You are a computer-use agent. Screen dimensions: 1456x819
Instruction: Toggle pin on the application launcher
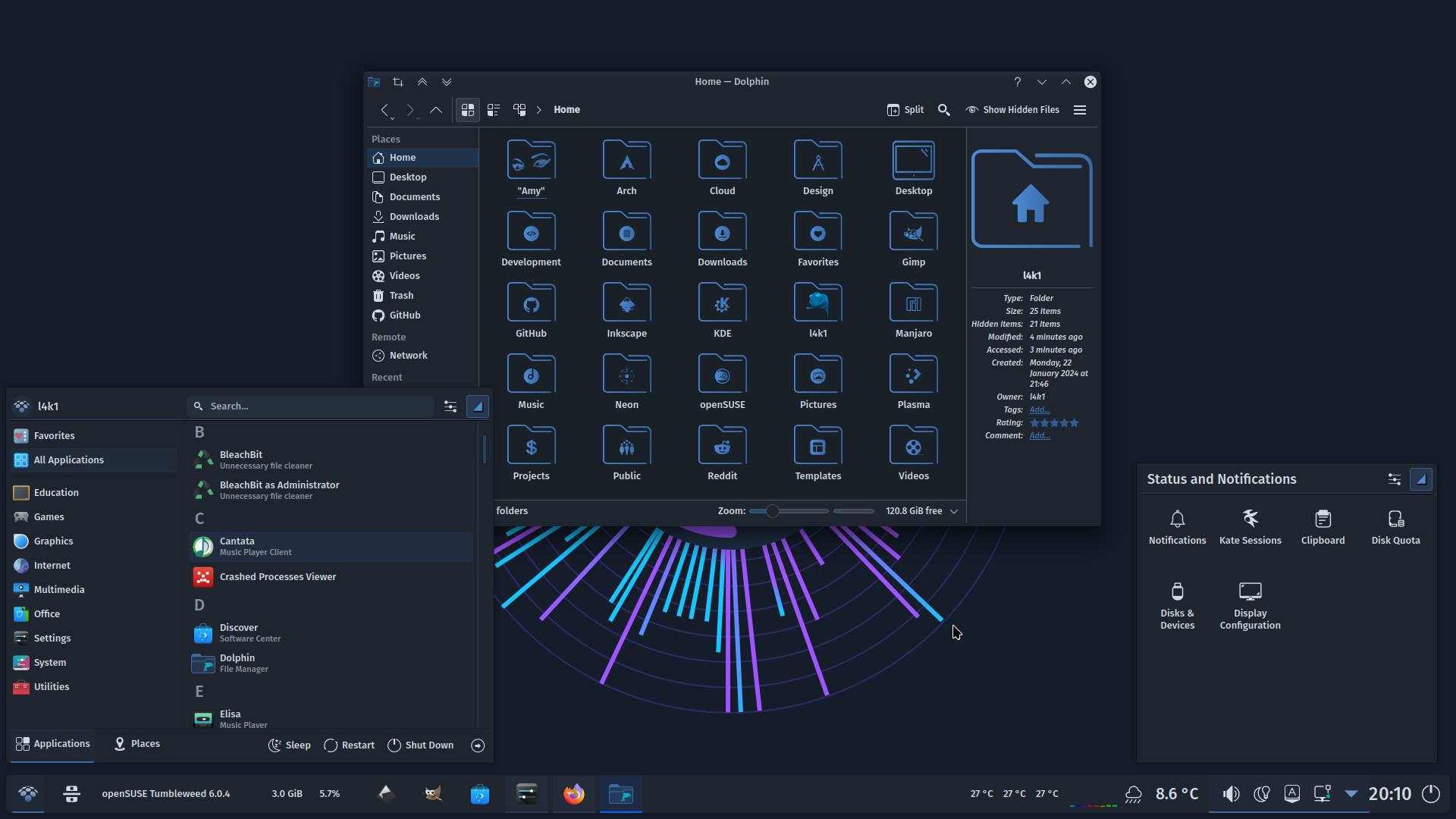pyautogui.click(x=478, y=406)
